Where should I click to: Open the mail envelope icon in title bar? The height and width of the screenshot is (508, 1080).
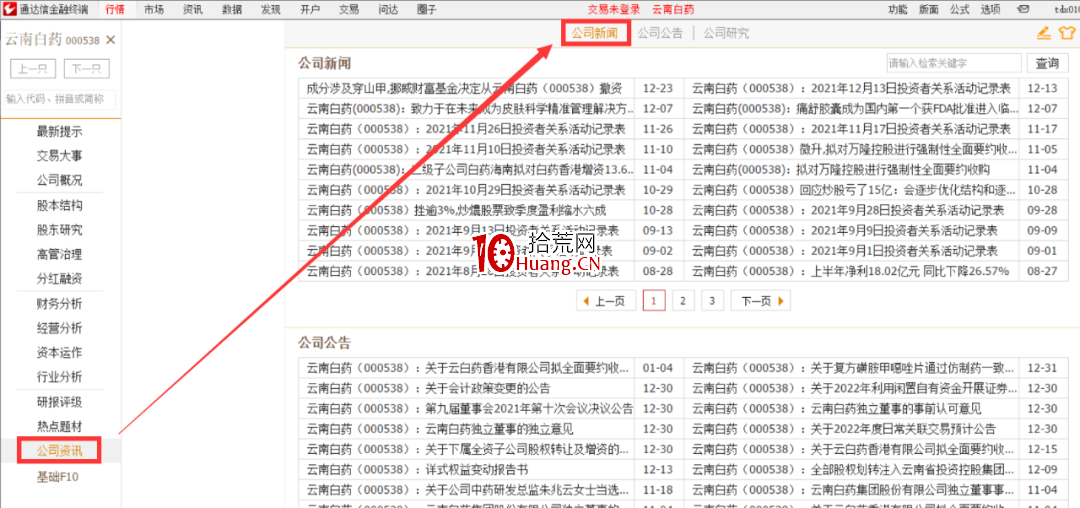pos(1024,10)
